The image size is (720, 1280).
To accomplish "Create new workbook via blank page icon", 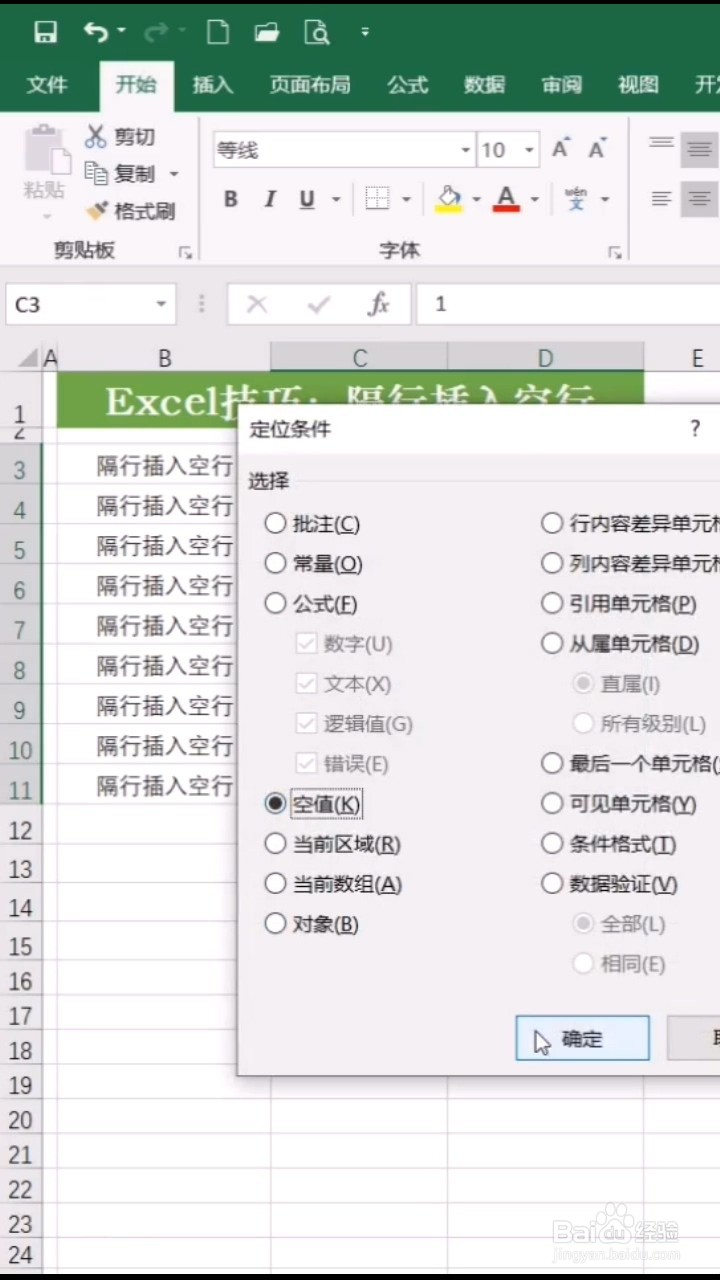I will (x=217, y=33).
